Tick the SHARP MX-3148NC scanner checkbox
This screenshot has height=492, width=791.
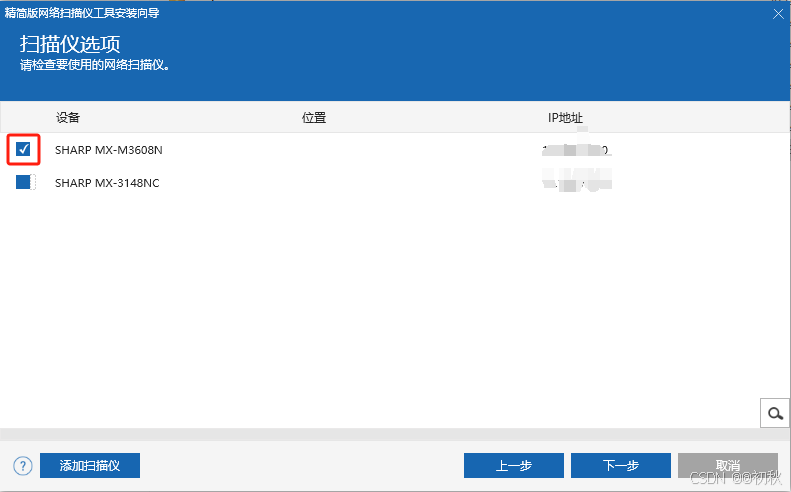[23, 182]
